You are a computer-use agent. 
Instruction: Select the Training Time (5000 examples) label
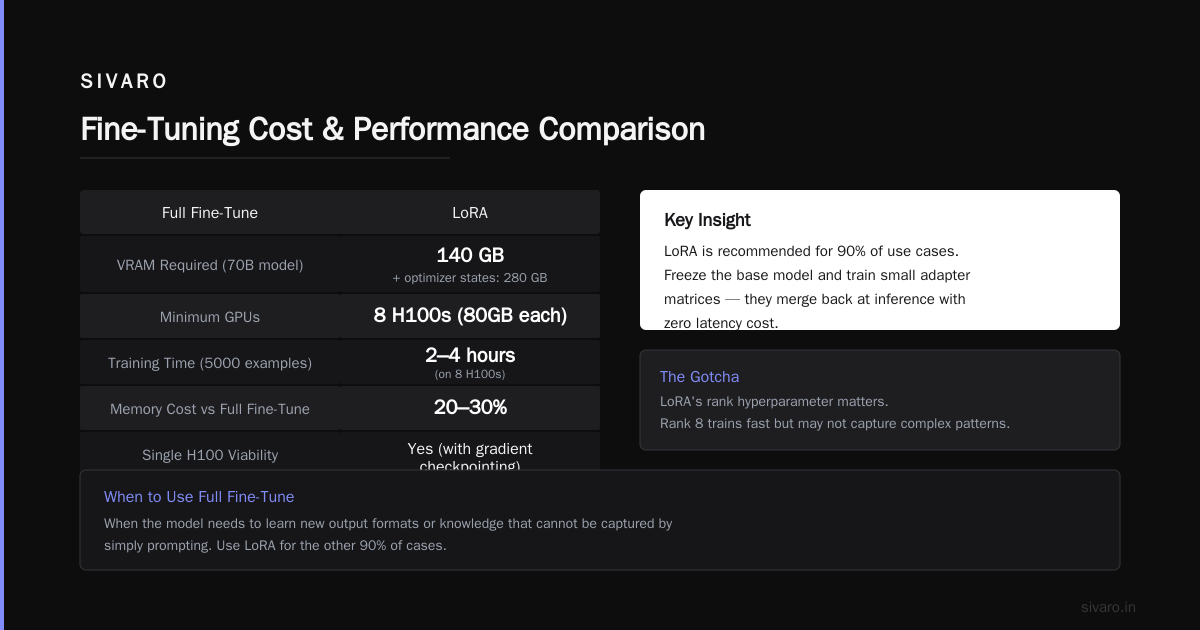(x=210, y=363)
